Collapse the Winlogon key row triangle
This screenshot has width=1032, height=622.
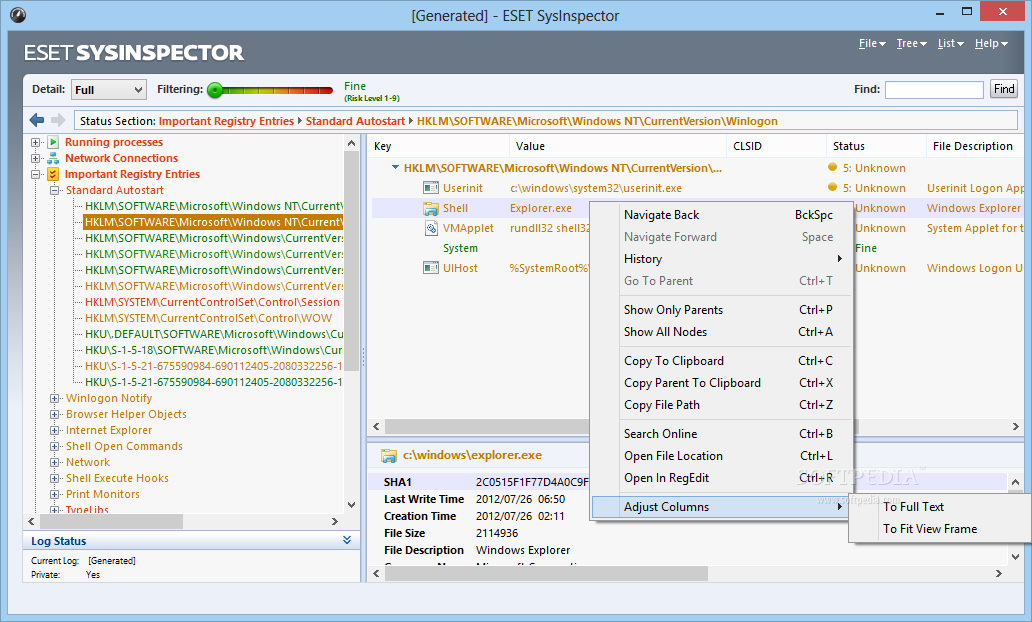[x=395, y=168]
